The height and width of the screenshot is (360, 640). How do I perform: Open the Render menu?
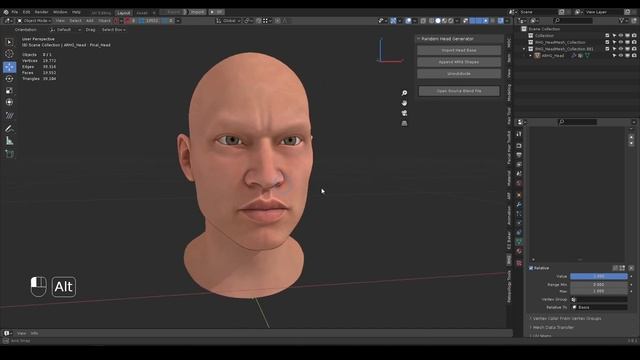pyautogui.click(x=41, y=12)
